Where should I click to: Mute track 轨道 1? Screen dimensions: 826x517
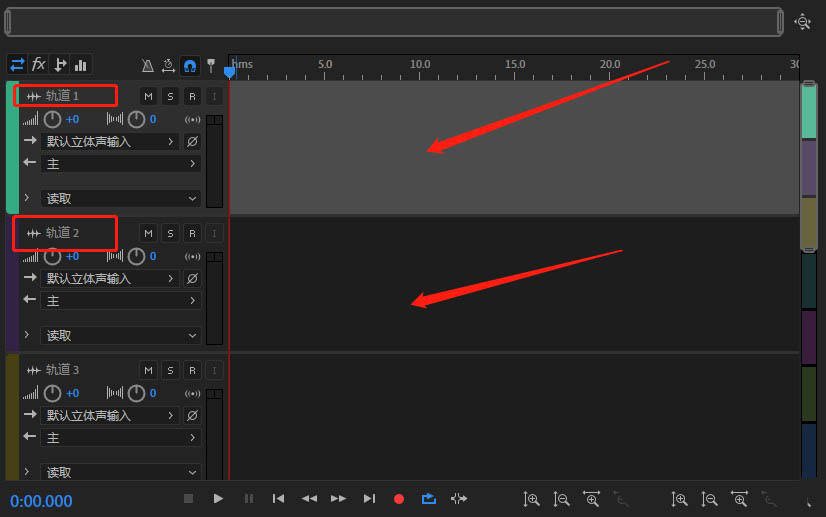coord(148,96)
